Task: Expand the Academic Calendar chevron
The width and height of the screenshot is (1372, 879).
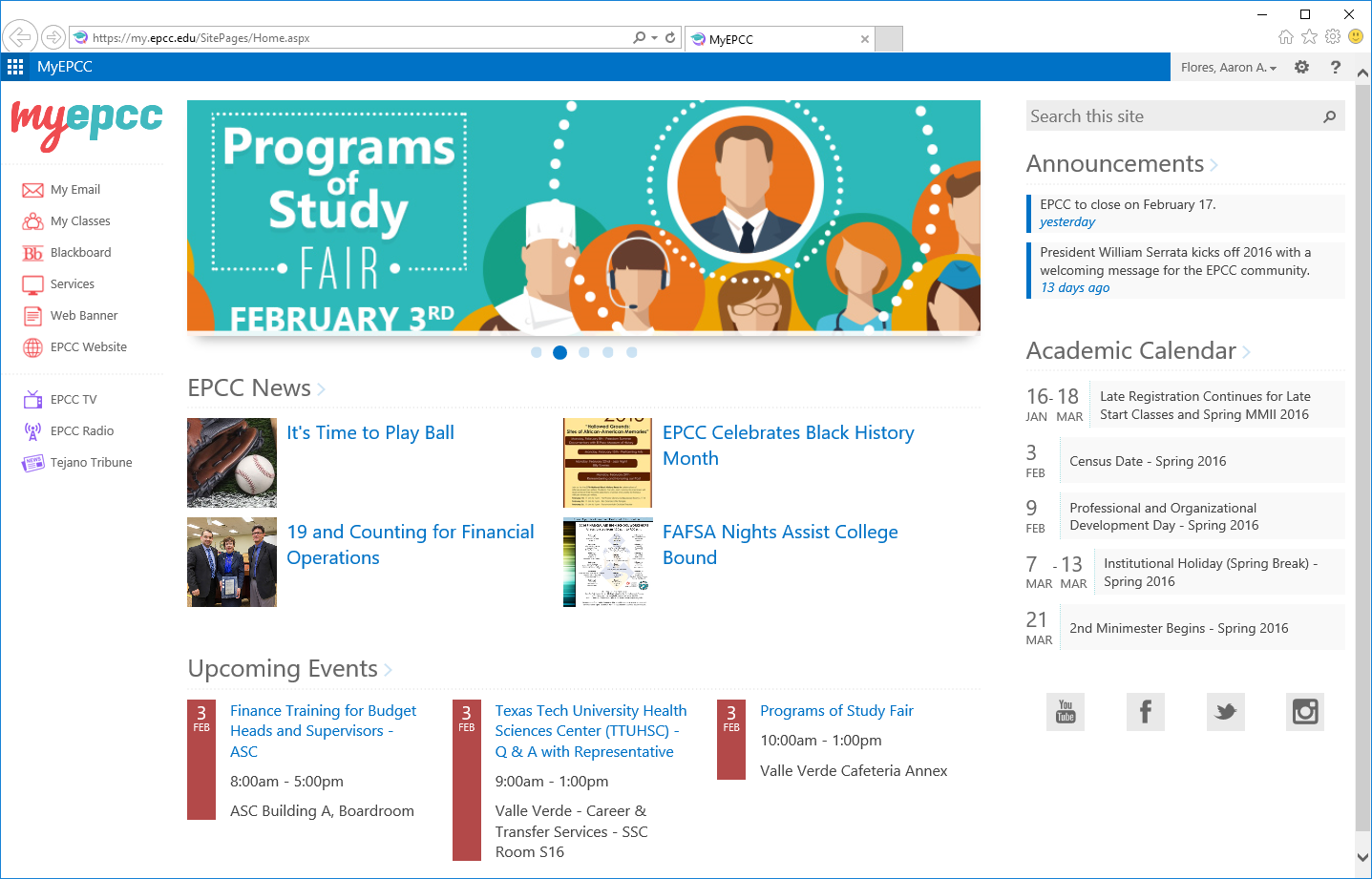Action: [x=1246, y=352]
